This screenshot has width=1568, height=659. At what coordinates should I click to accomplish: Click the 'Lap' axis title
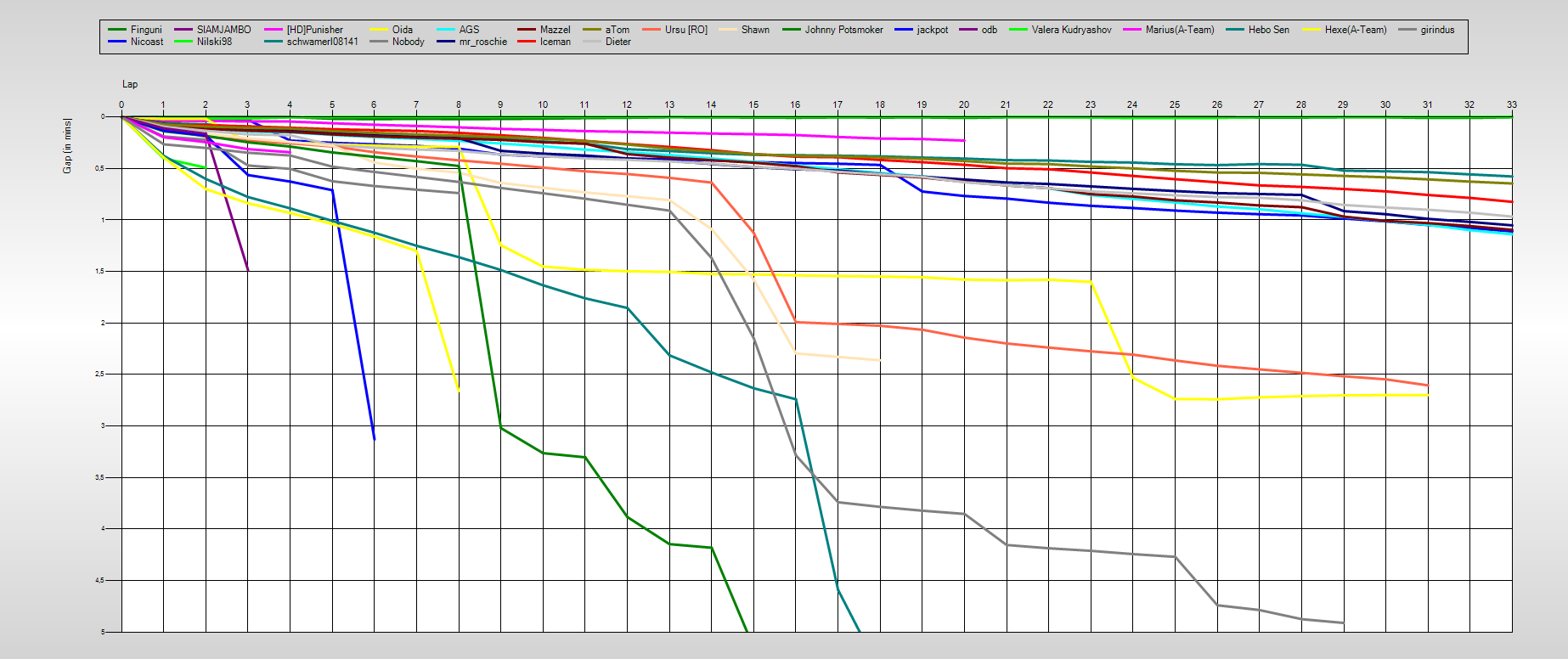click(130, 84)
